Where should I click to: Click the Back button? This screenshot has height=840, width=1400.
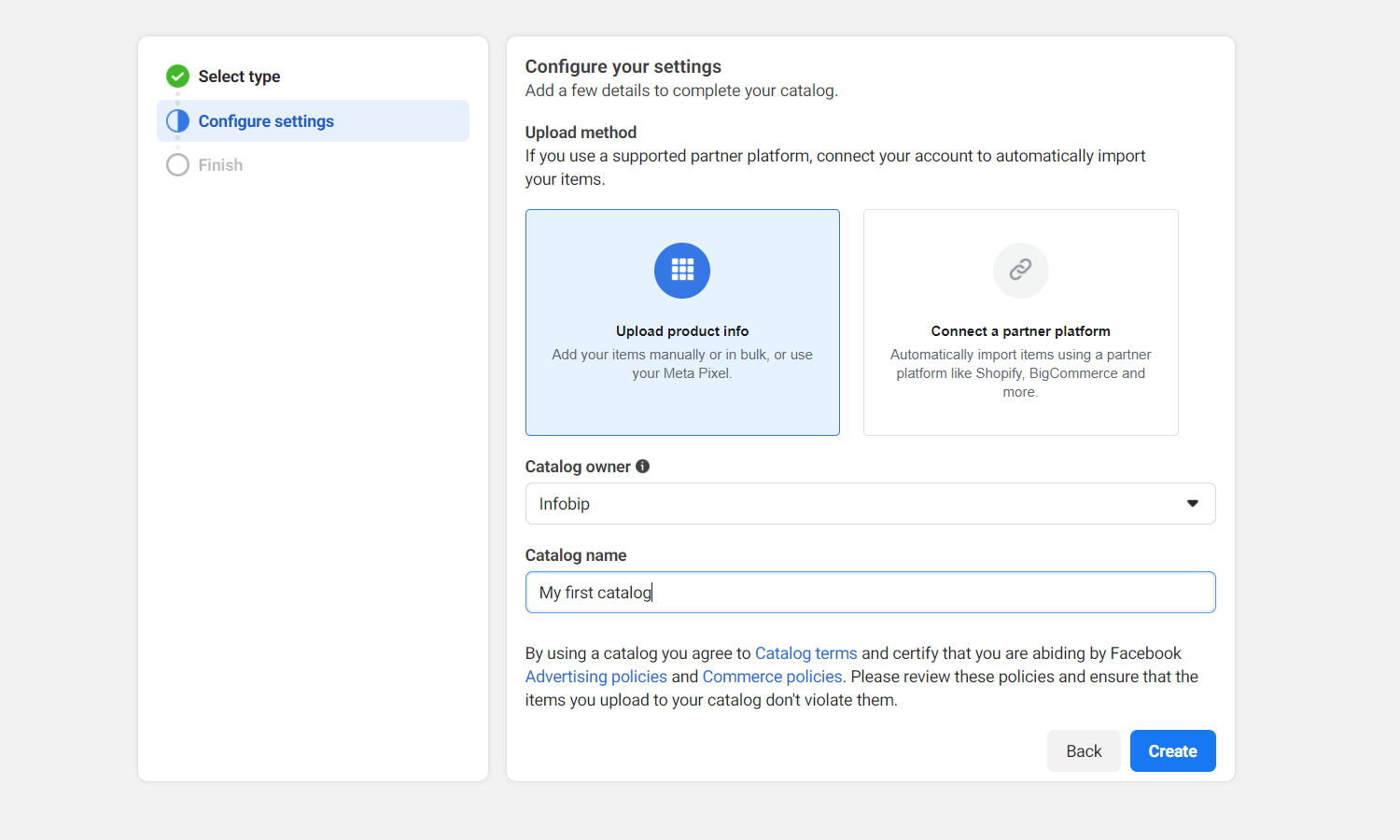tap(1084, 751)
